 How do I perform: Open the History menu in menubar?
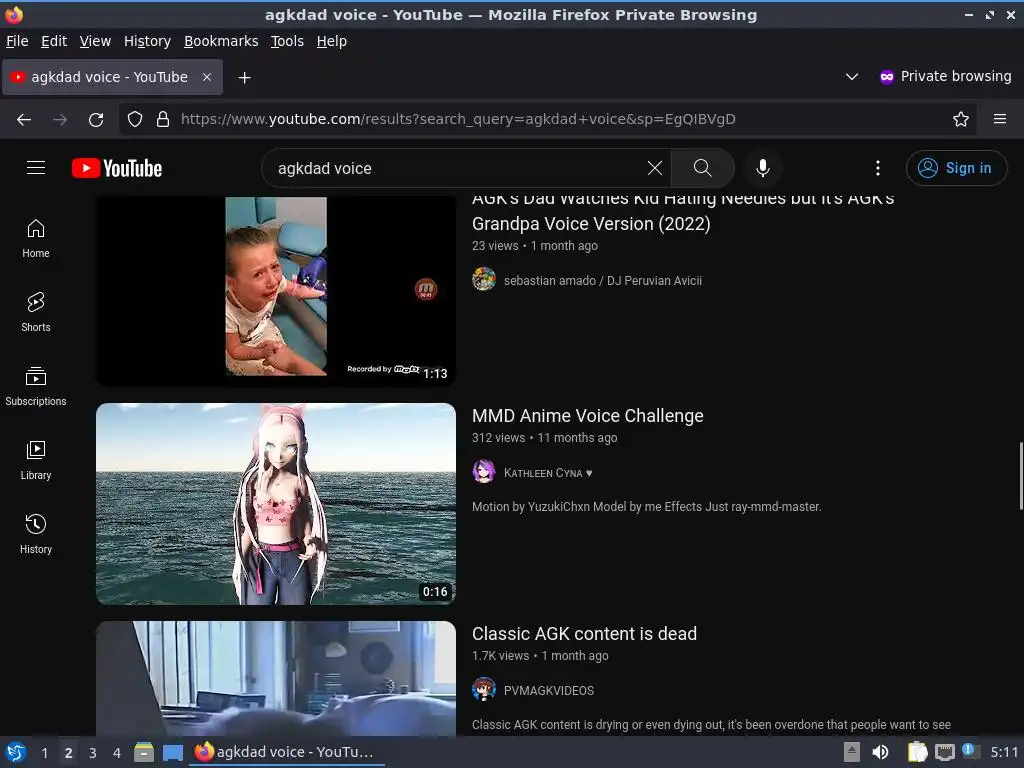click(x=147, y=41)
